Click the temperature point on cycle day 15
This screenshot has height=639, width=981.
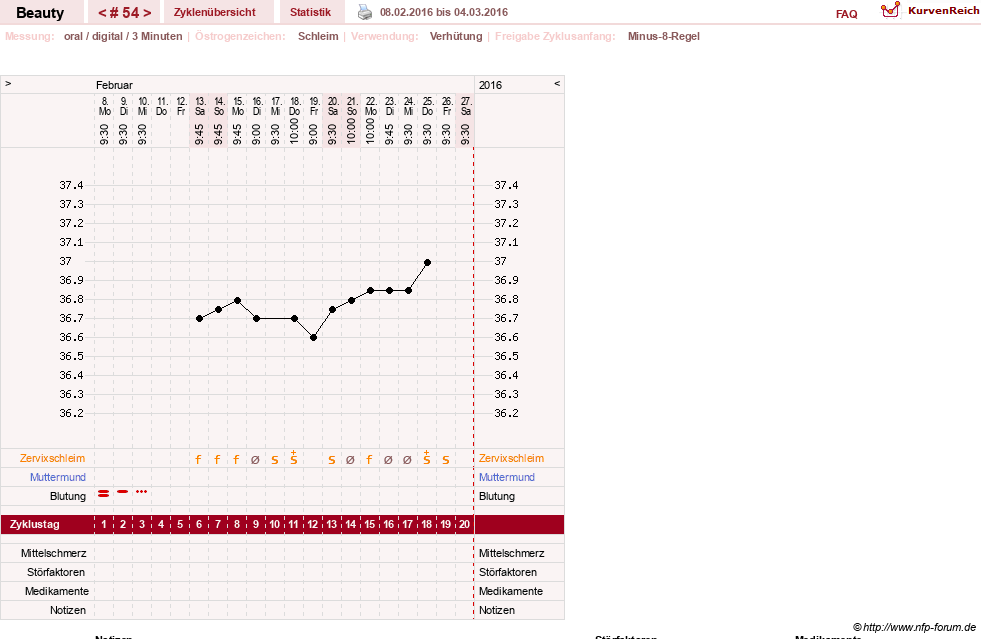[x=370, y=290]
